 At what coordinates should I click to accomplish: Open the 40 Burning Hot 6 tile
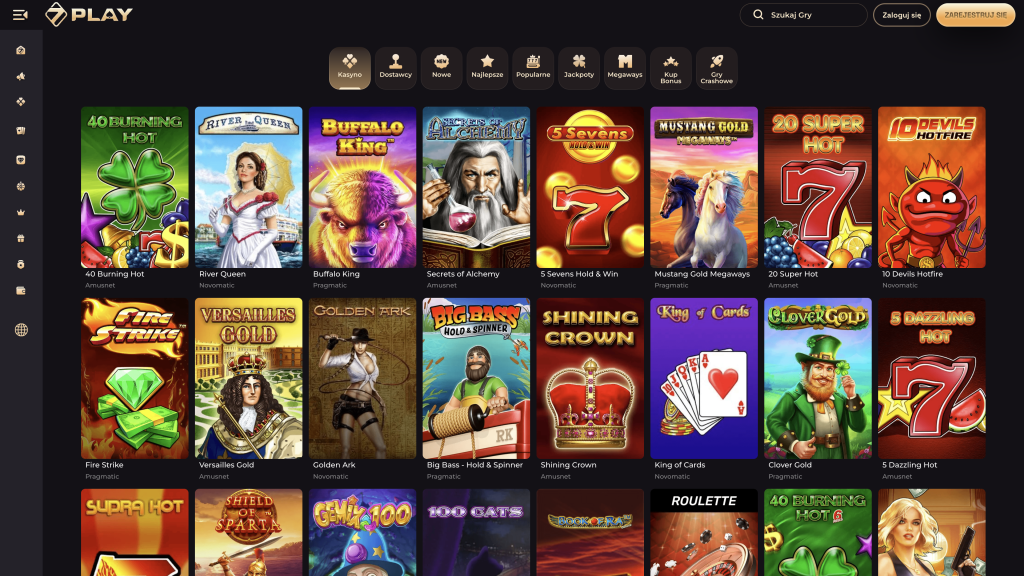818,532
